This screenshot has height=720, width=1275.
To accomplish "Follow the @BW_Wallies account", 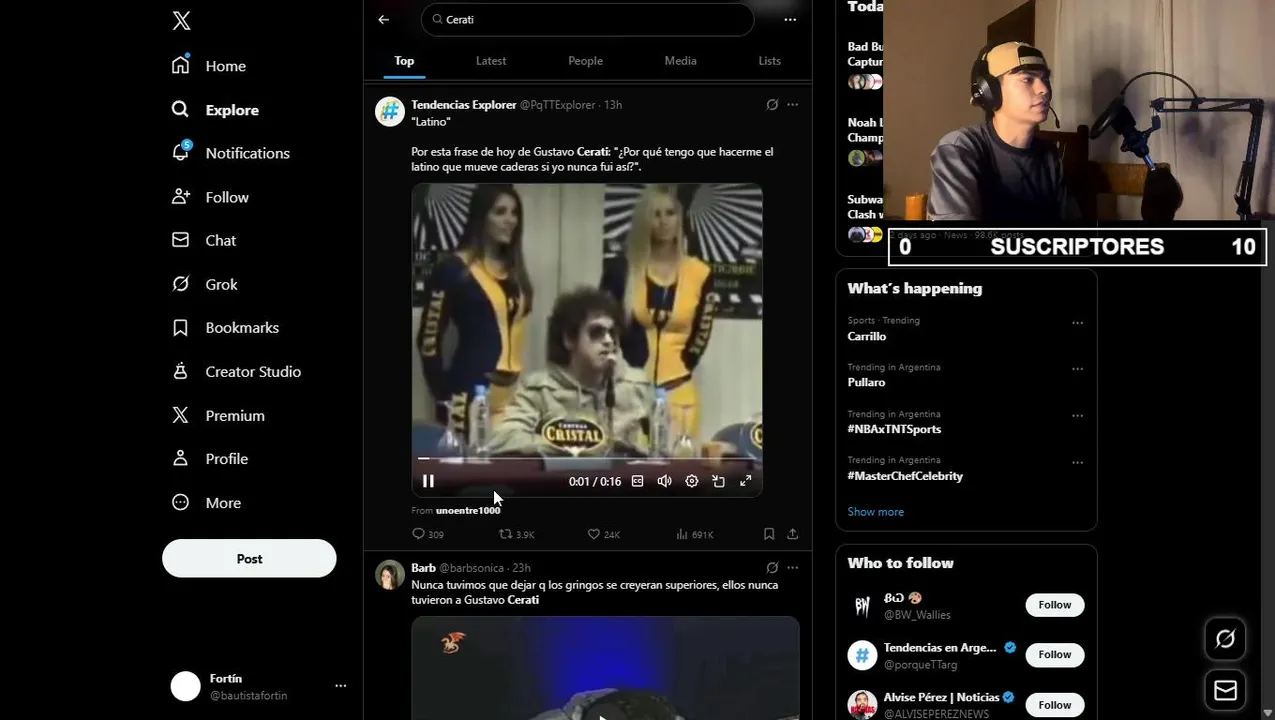I will point(1054,605).
